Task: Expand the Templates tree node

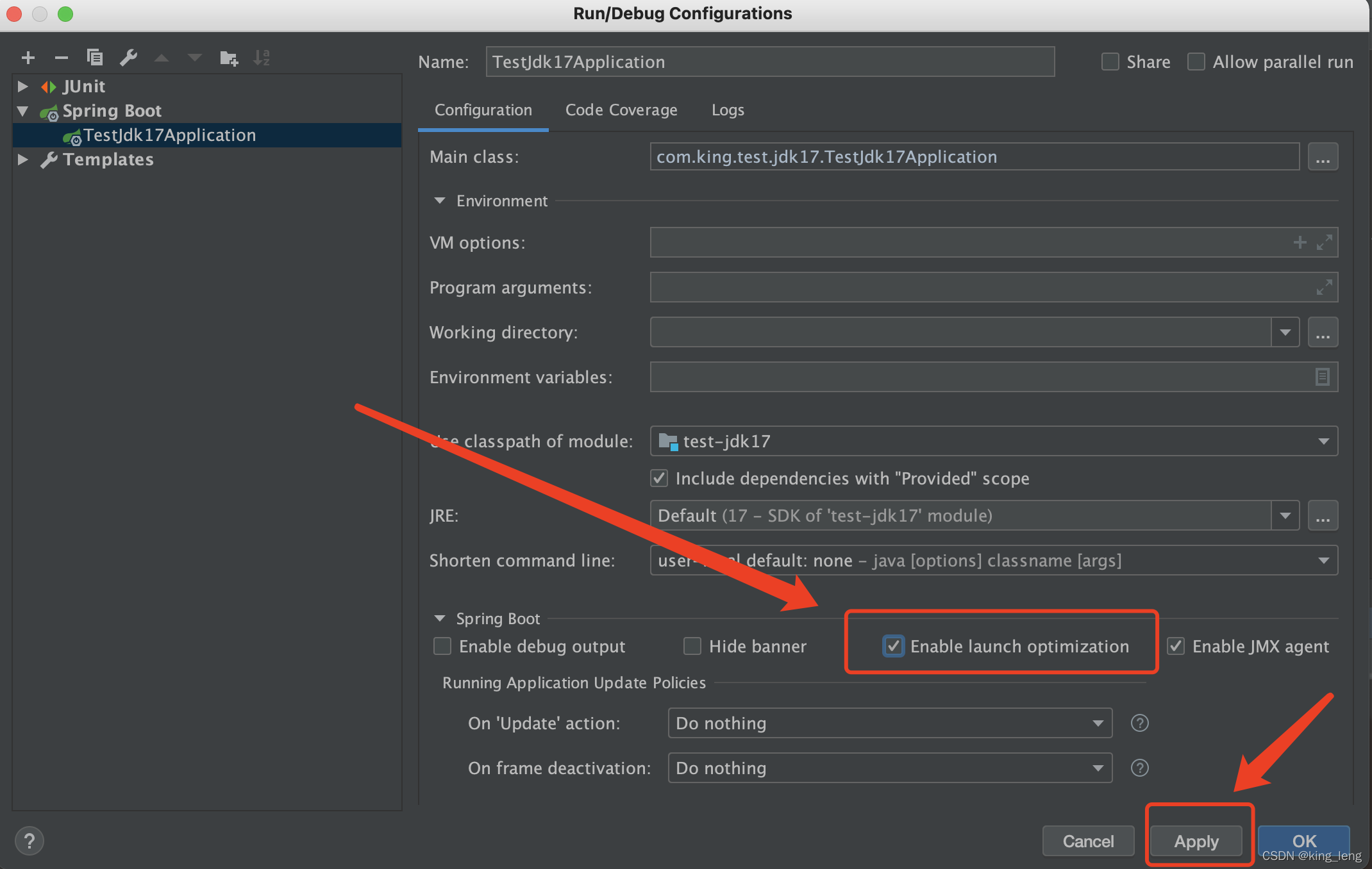Action: [x=23, y=160]
